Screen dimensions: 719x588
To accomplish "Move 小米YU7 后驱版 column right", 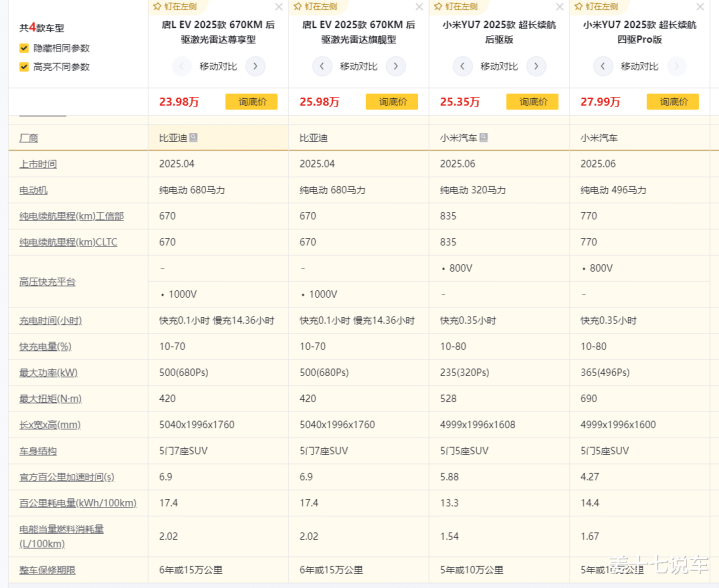I will (536, 67).
